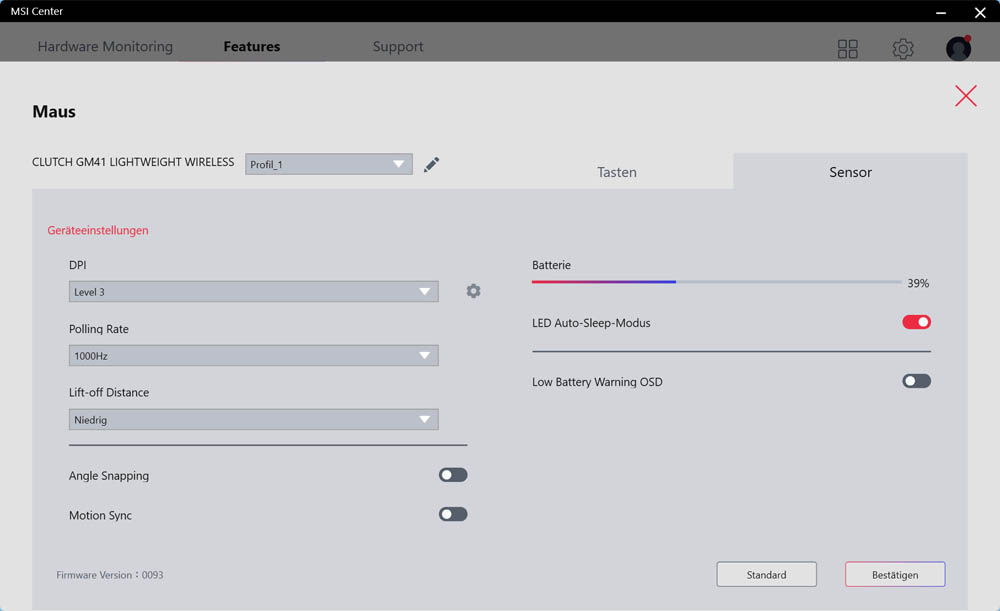1000x611 pixels.
Task: Expand the DPI Level 3 dropdown
Action: point(253,291)
